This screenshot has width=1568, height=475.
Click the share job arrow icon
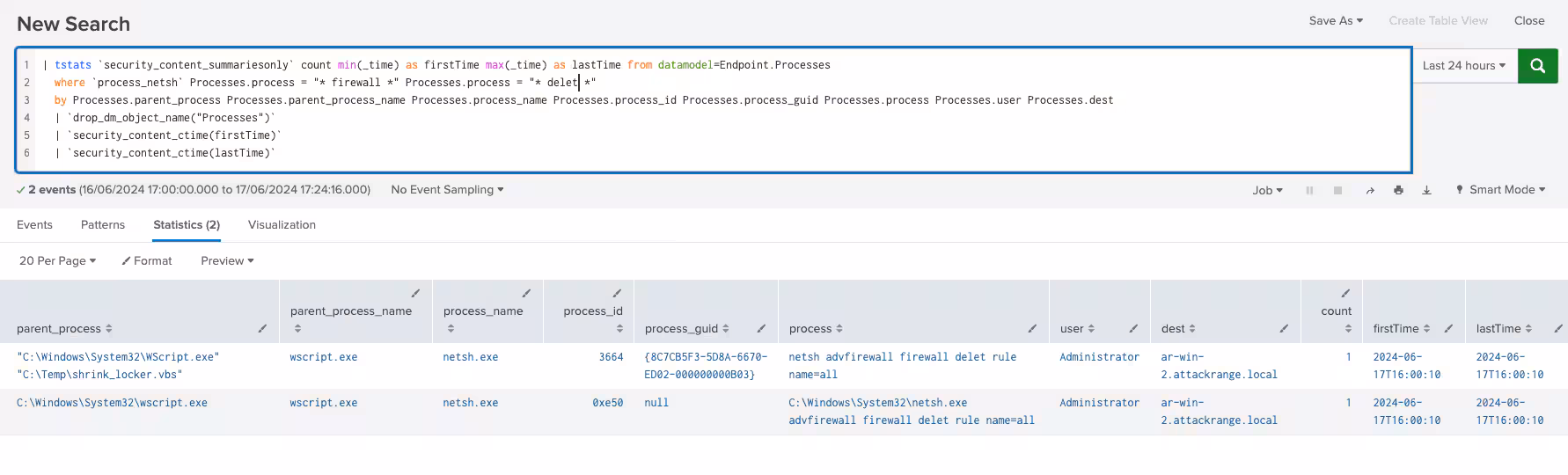1370,190
